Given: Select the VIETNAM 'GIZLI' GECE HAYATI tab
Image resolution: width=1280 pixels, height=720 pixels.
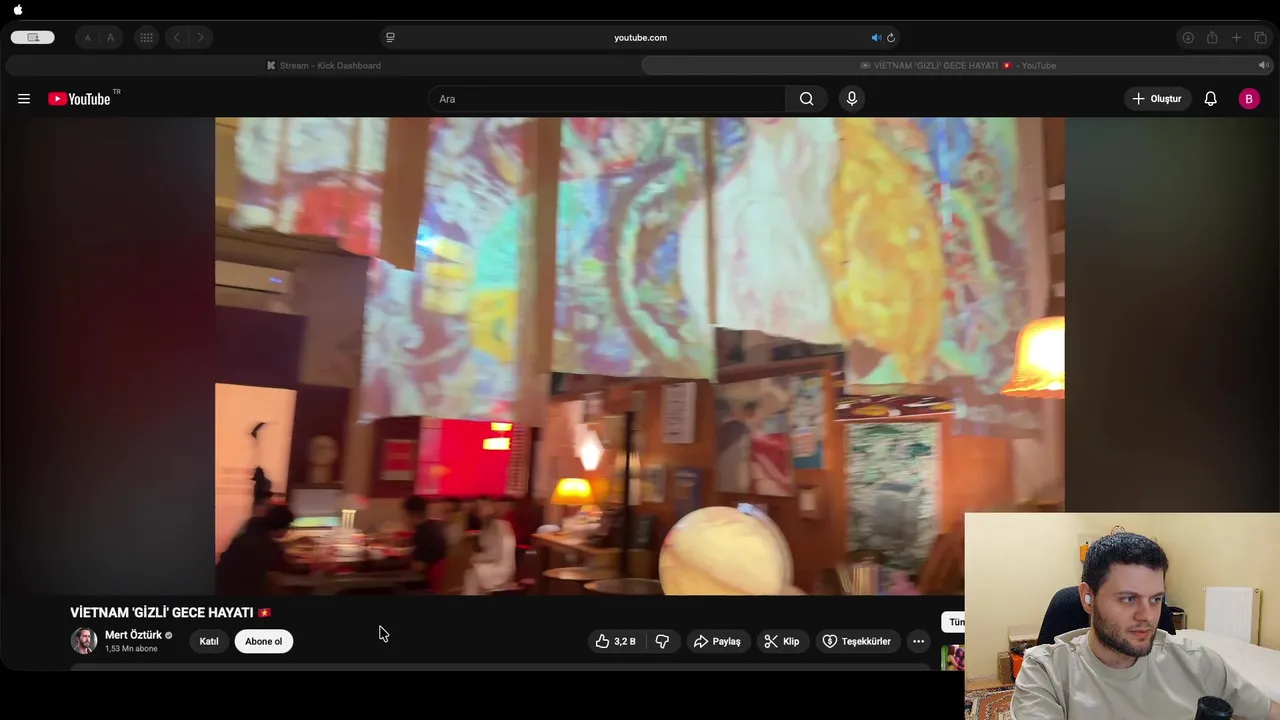Looking at the screenshot, I should [957, 66].
